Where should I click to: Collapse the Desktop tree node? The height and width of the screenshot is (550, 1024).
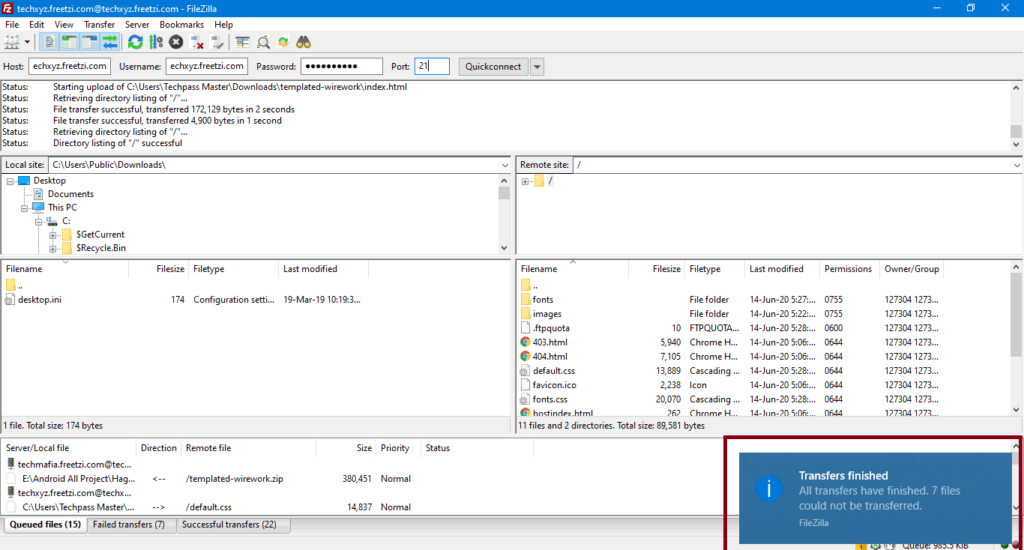(x=10, y=181)
